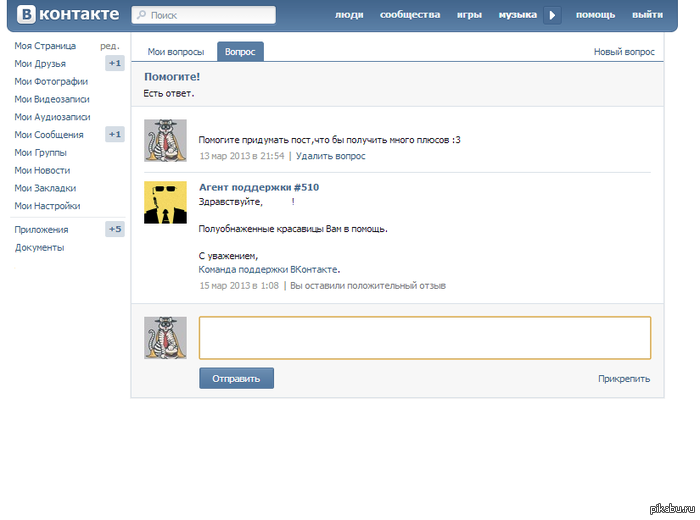Screen dimensions: 700x520
Task: Click the Новый вопрос link
Action: click(624, 52)
